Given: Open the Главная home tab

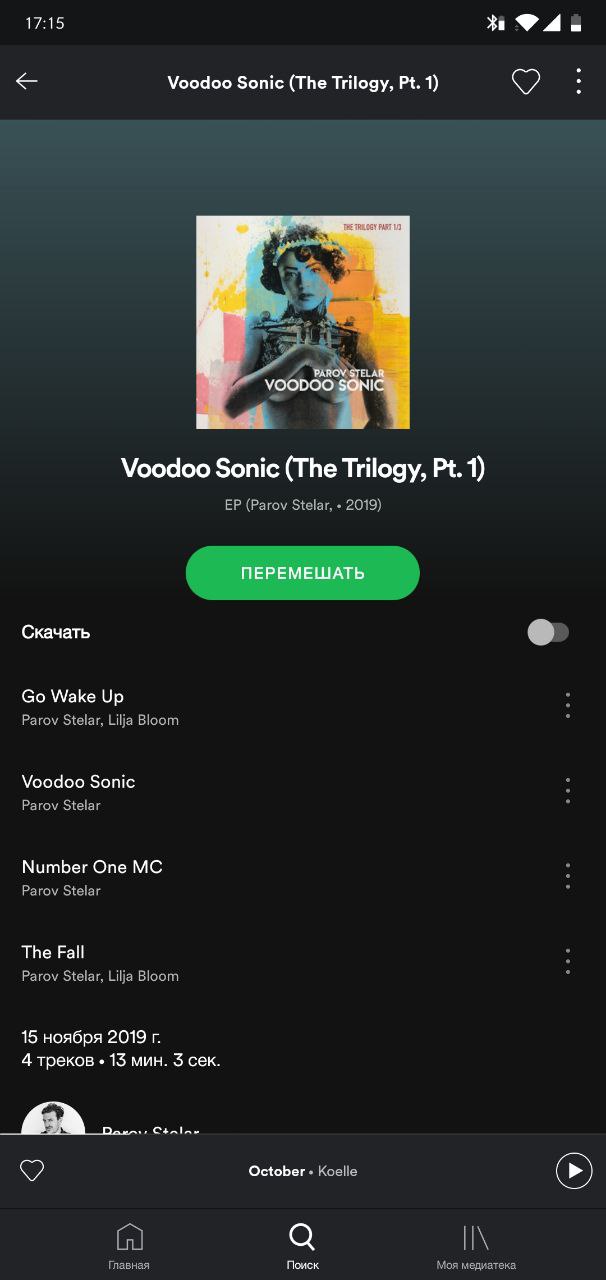Looking at the screenshot, I should [129, 1245].
